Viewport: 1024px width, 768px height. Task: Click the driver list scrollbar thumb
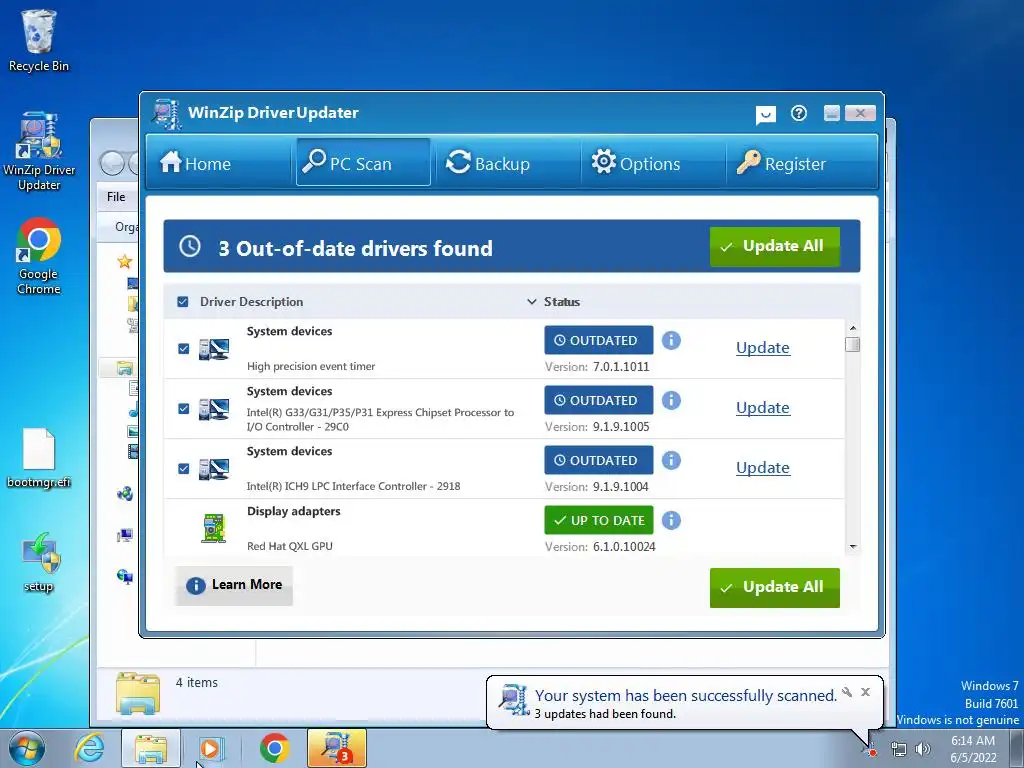pos(852,344)
